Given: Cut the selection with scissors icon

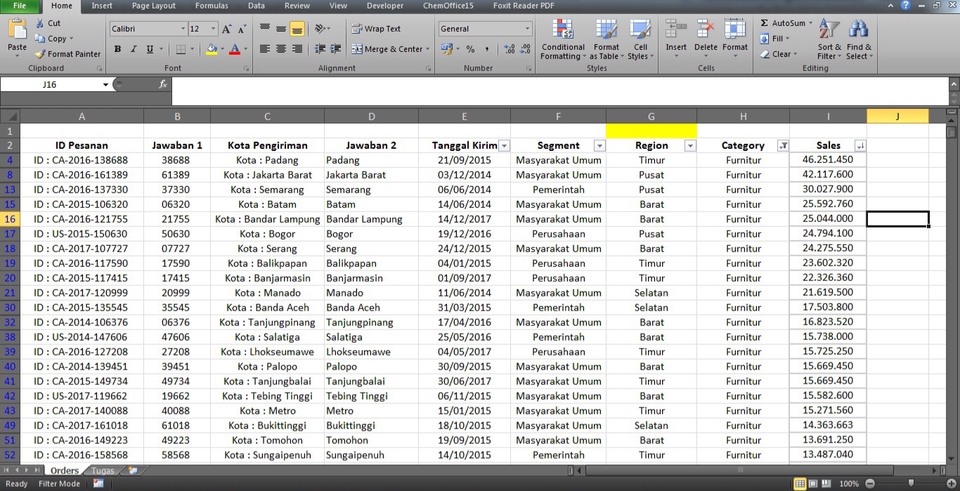Looking at the screenshot, I should 47,23.
